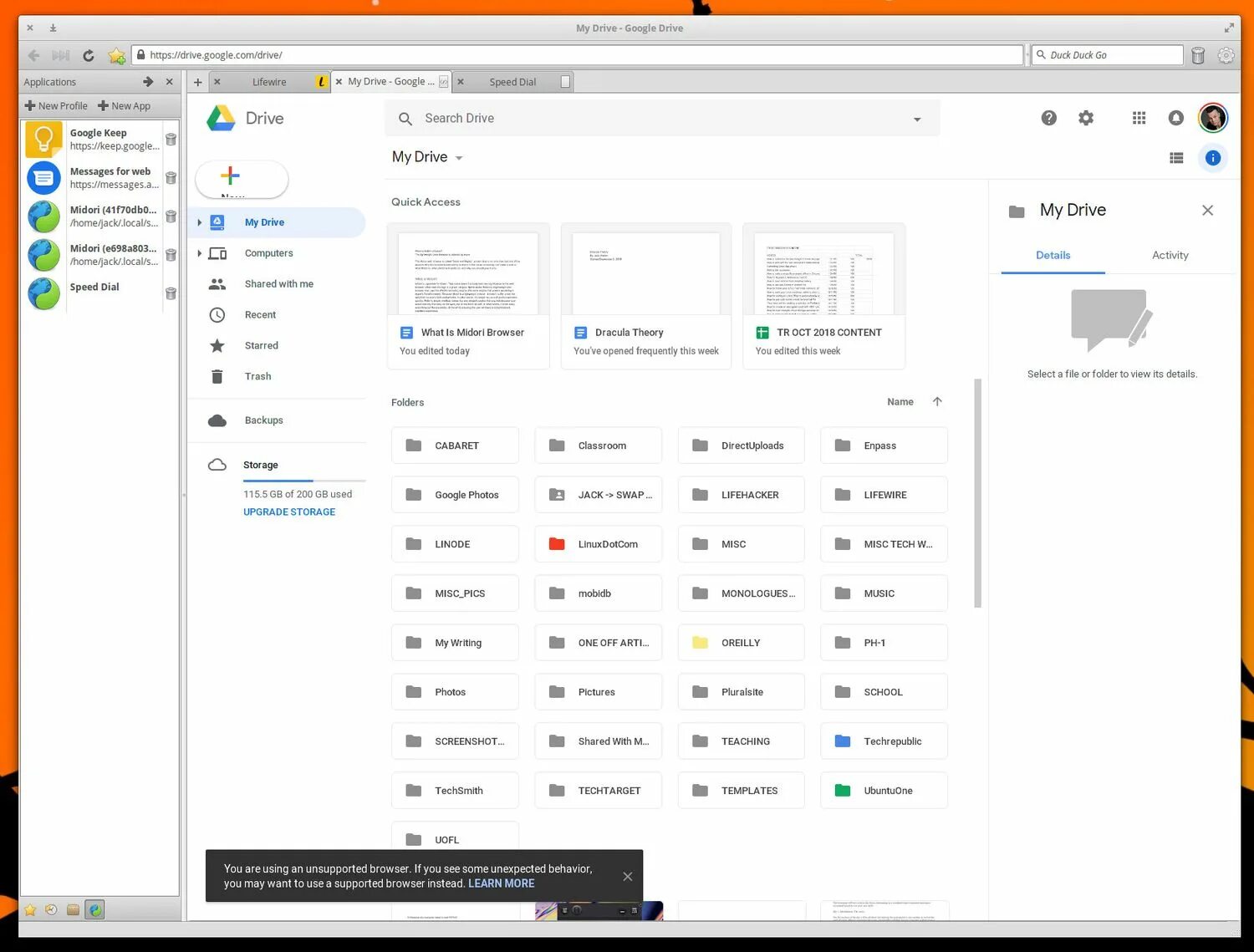1254x952 pixels.
Task: Select the shared JACK -> SWAP folder
Action: (598, 495)
